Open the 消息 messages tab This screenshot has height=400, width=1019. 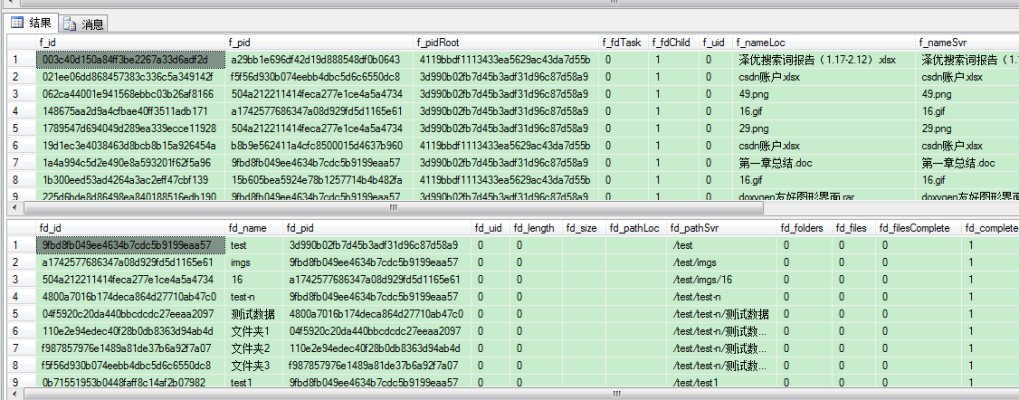click(84, 25)
